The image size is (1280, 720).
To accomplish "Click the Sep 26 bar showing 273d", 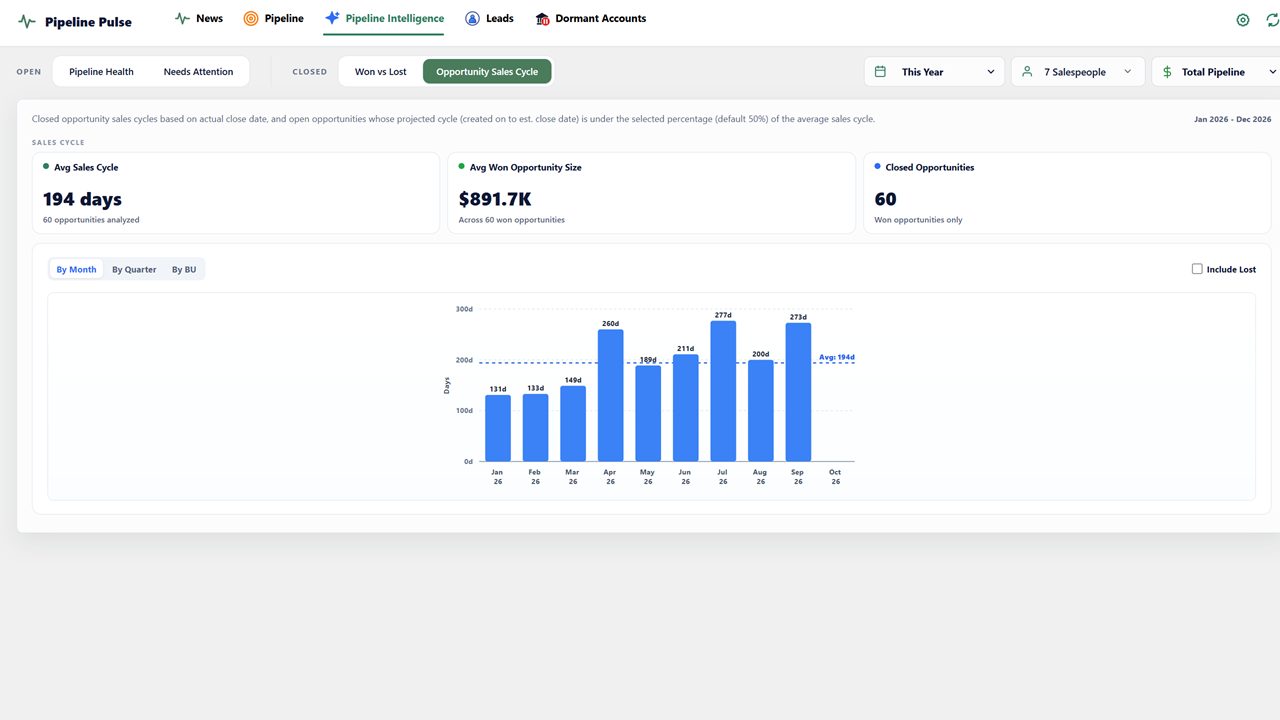I will click(x=798, y=392).
